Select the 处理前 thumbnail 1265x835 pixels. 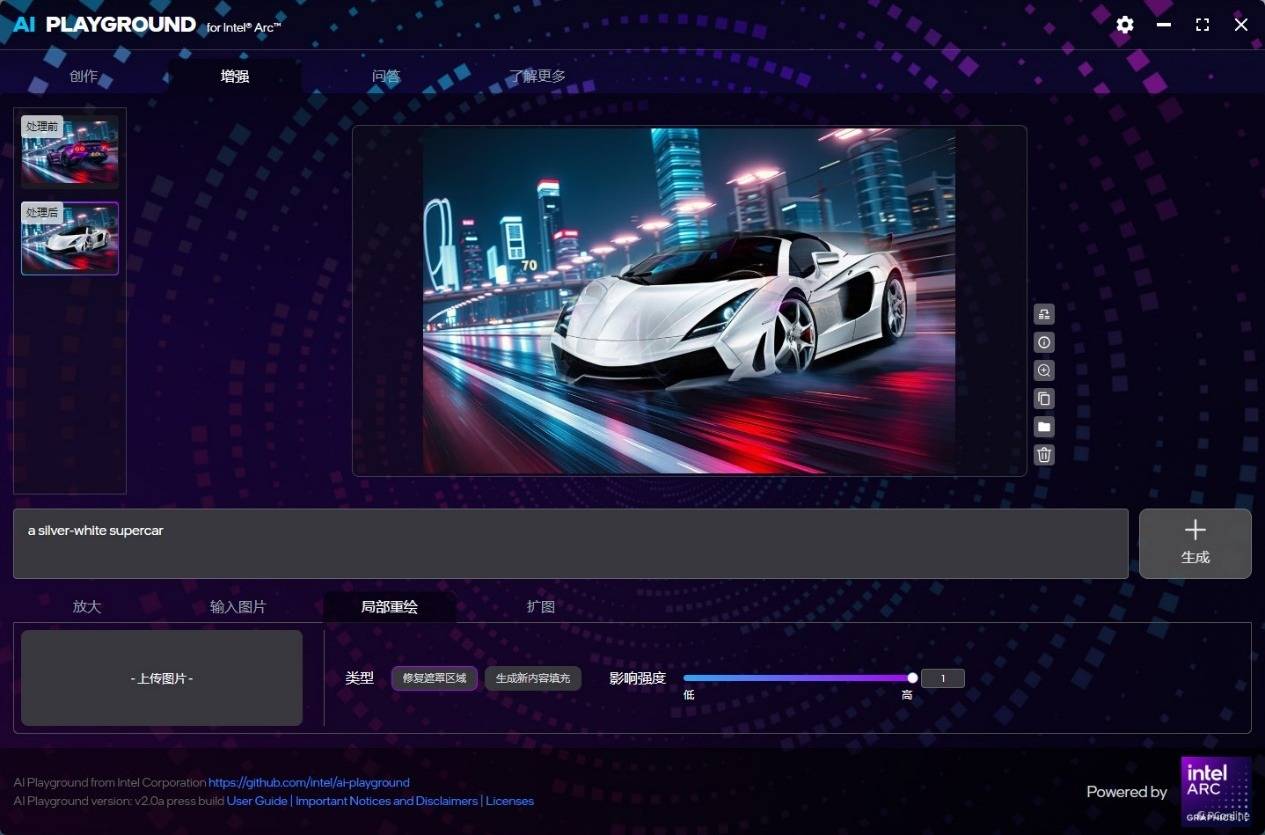click(x=70, y=151)
